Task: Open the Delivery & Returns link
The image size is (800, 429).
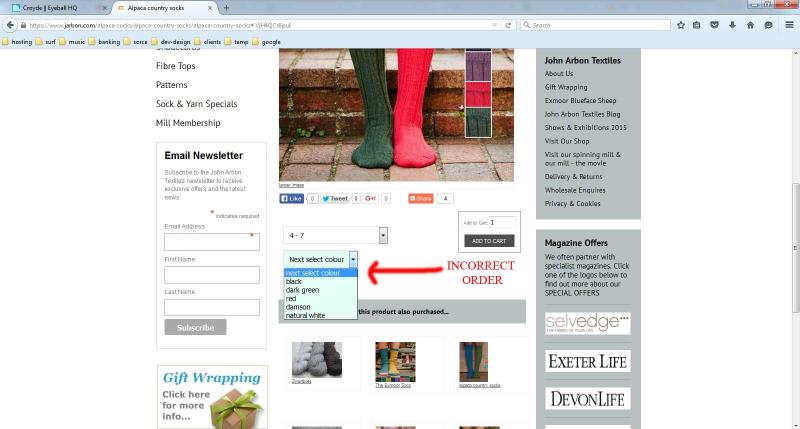Action: pos(573,176)
